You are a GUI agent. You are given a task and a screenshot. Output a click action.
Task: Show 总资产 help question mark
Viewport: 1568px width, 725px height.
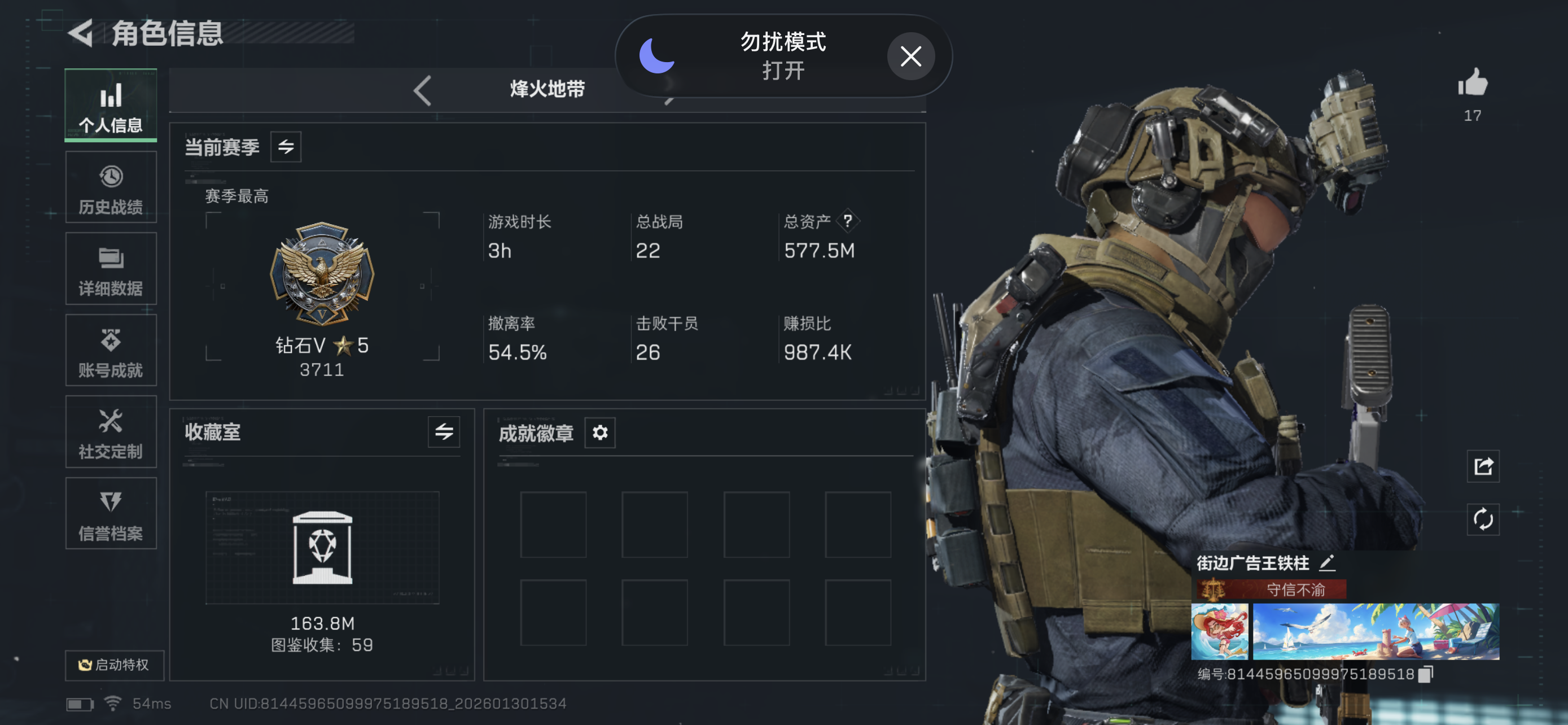(x=847, y=220)
